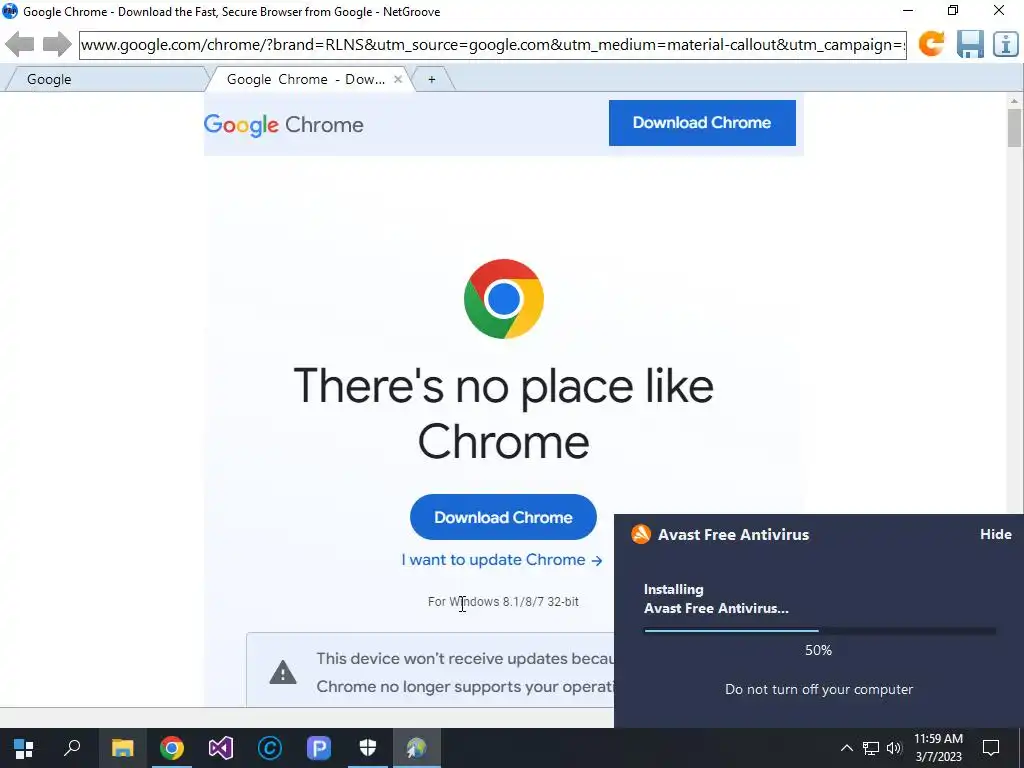Click the NetGroove app icon in the title bar
Screen dimensions: 1024x768
(10, 11)
